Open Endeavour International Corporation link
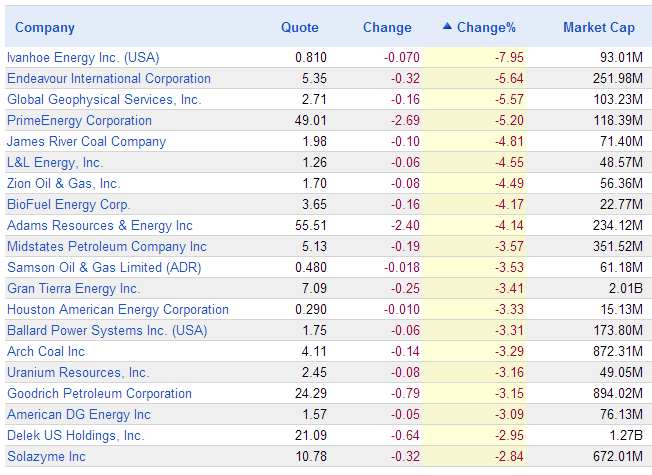The image size is (652, 475). 109,78
